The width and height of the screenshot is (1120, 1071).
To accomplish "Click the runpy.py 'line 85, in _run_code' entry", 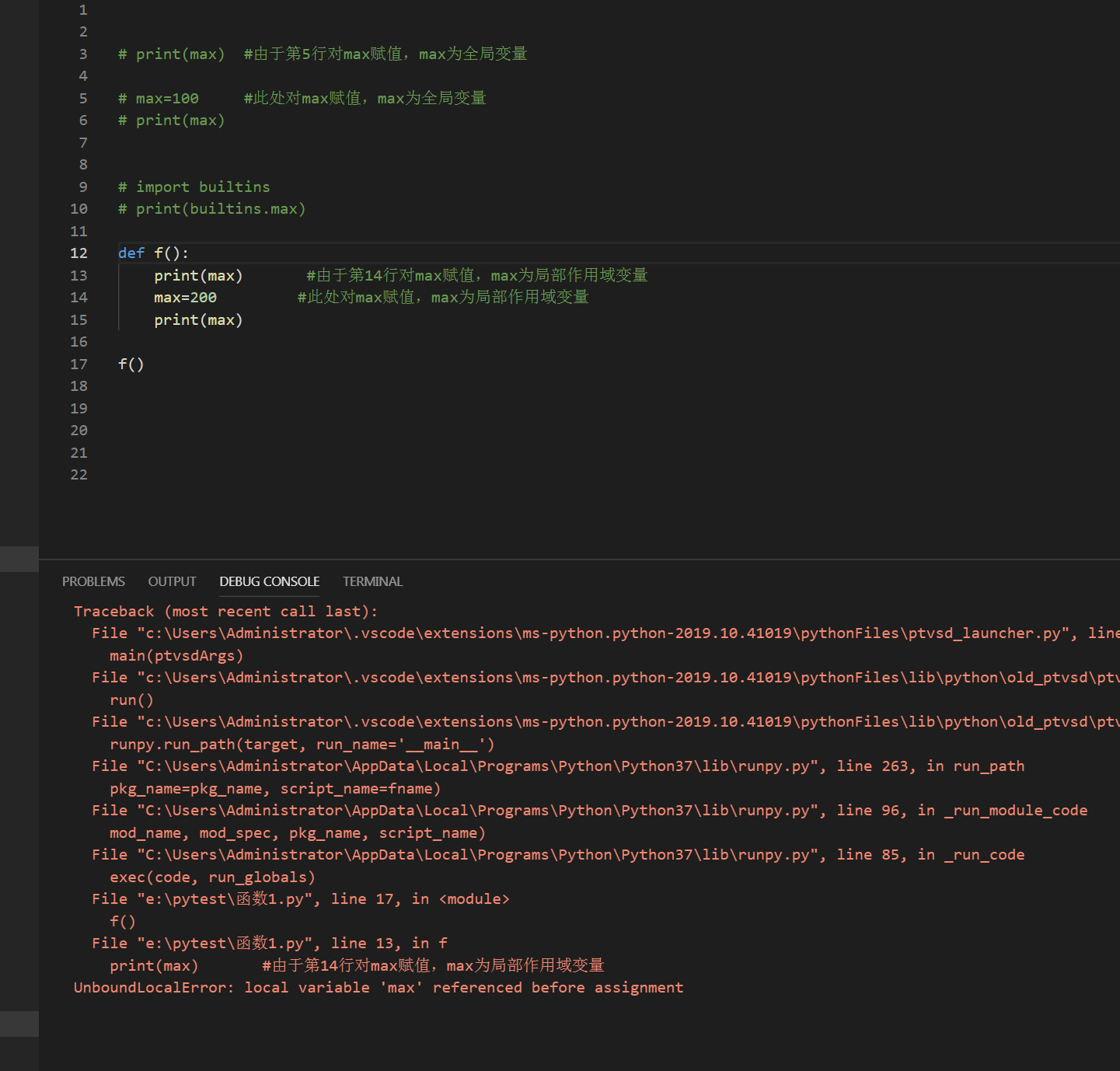I will 558,855.
